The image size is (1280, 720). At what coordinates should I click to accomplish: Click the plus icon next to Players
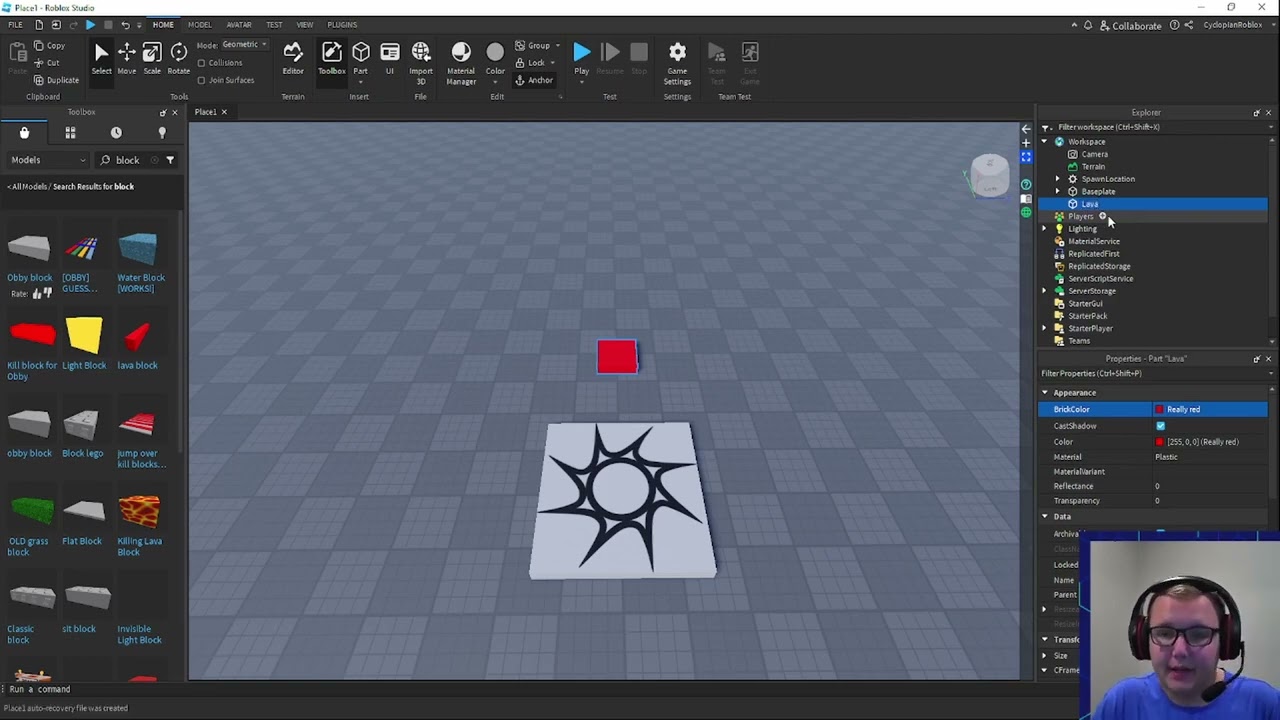[1103, 216]
